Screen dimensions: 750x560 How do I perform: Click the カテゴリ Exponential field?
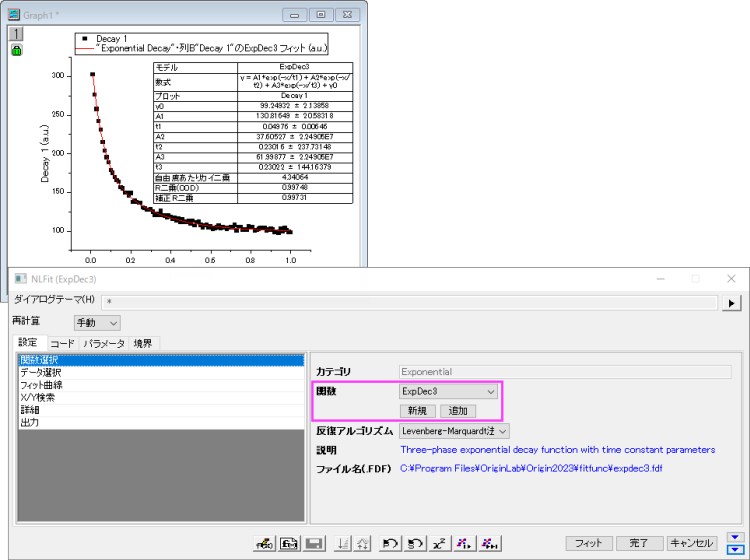tap(565, 372)
